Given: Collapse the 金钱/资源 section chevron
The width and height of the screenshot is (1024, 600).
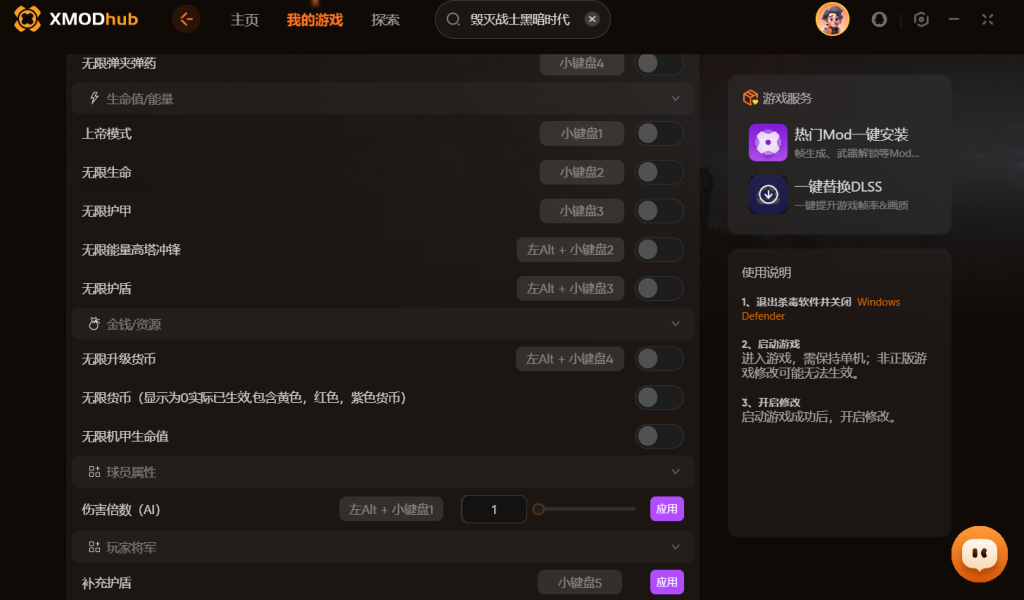Looking at the screenshot, I should [676, 324].
